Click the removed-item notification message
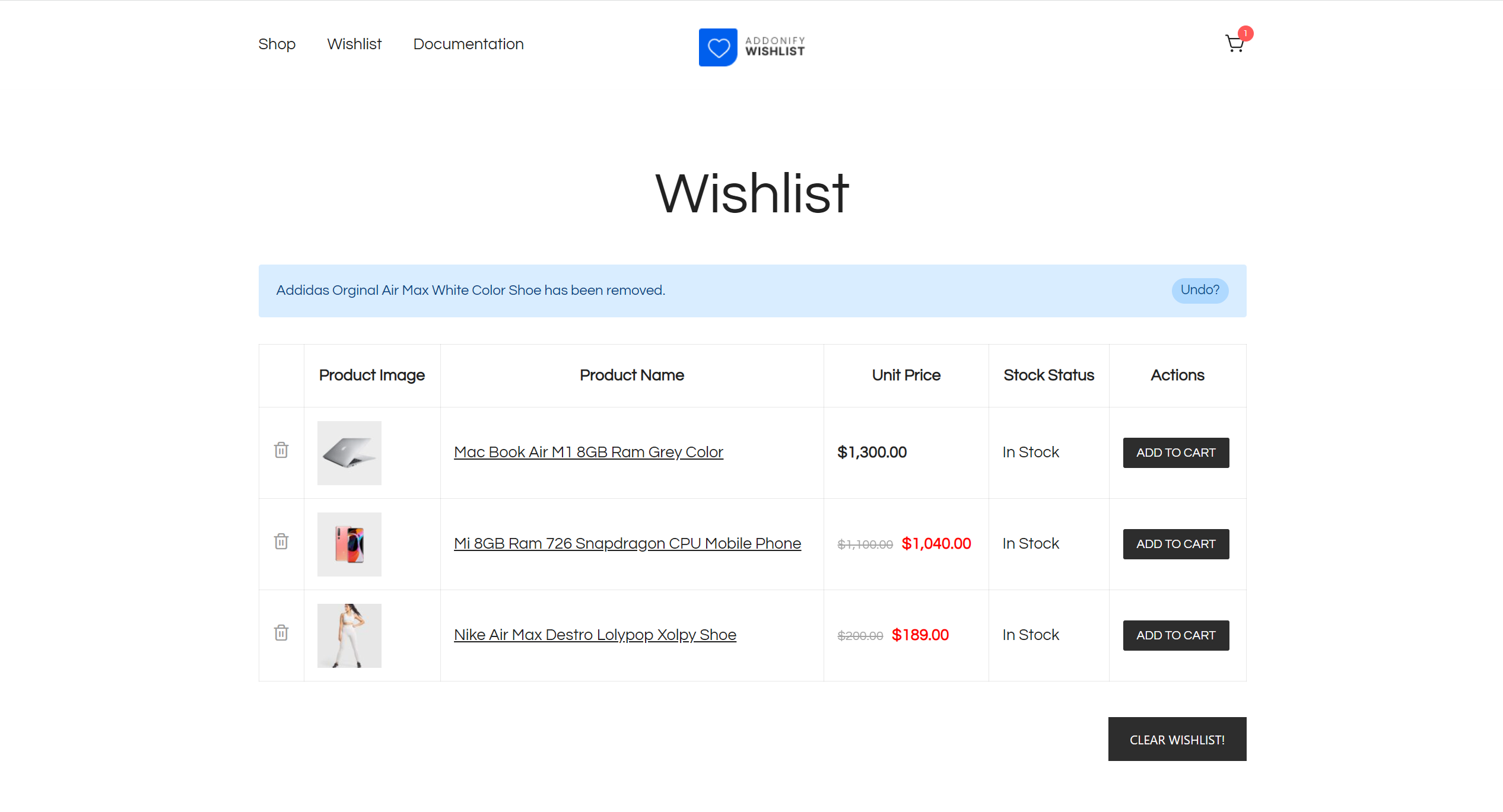This screenshot has height=812, width=1503. tap(471, 291)
